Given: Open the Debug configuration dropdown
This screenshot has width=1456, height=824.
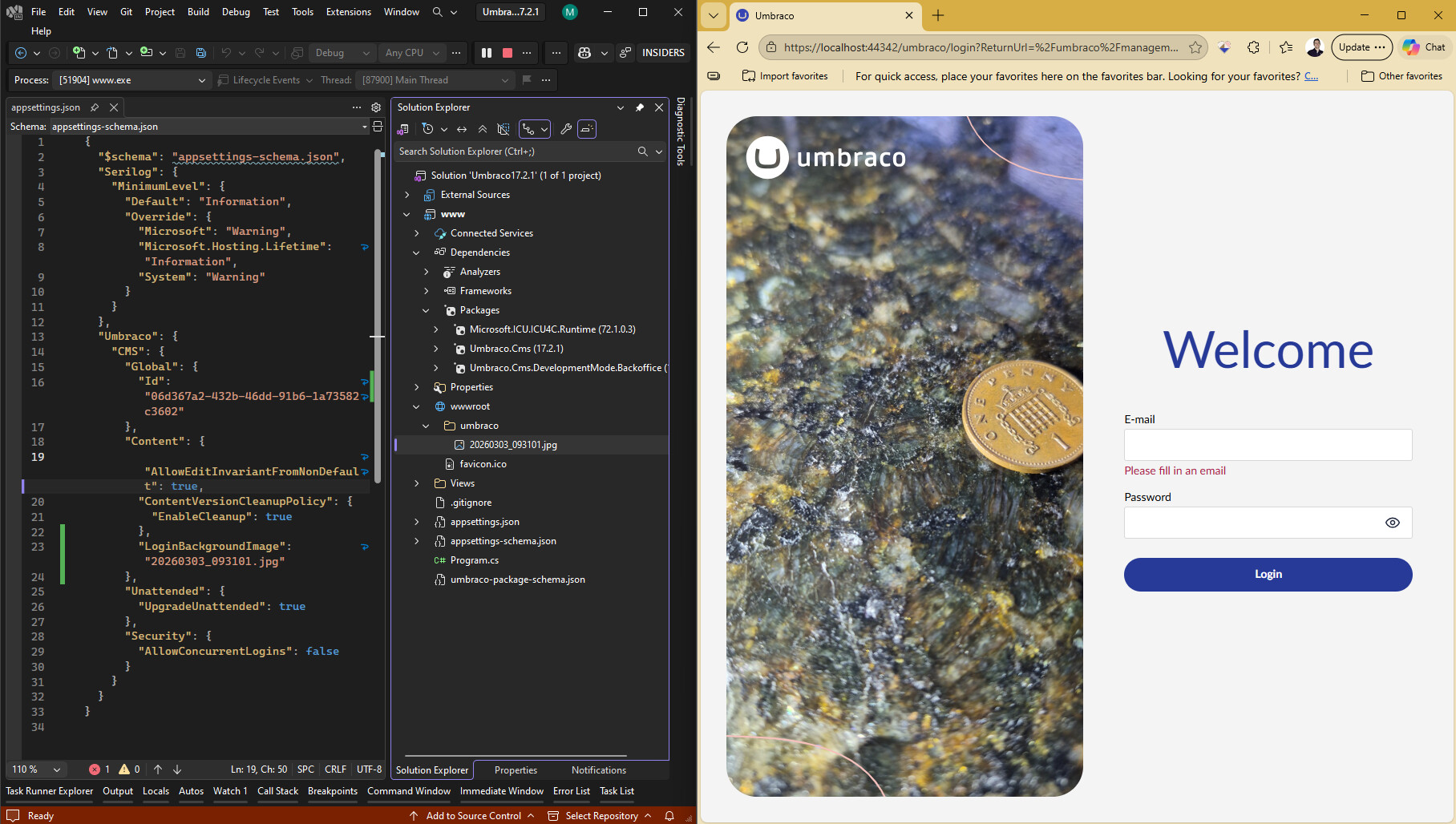Looking at the screenshot, I should 342,53.
